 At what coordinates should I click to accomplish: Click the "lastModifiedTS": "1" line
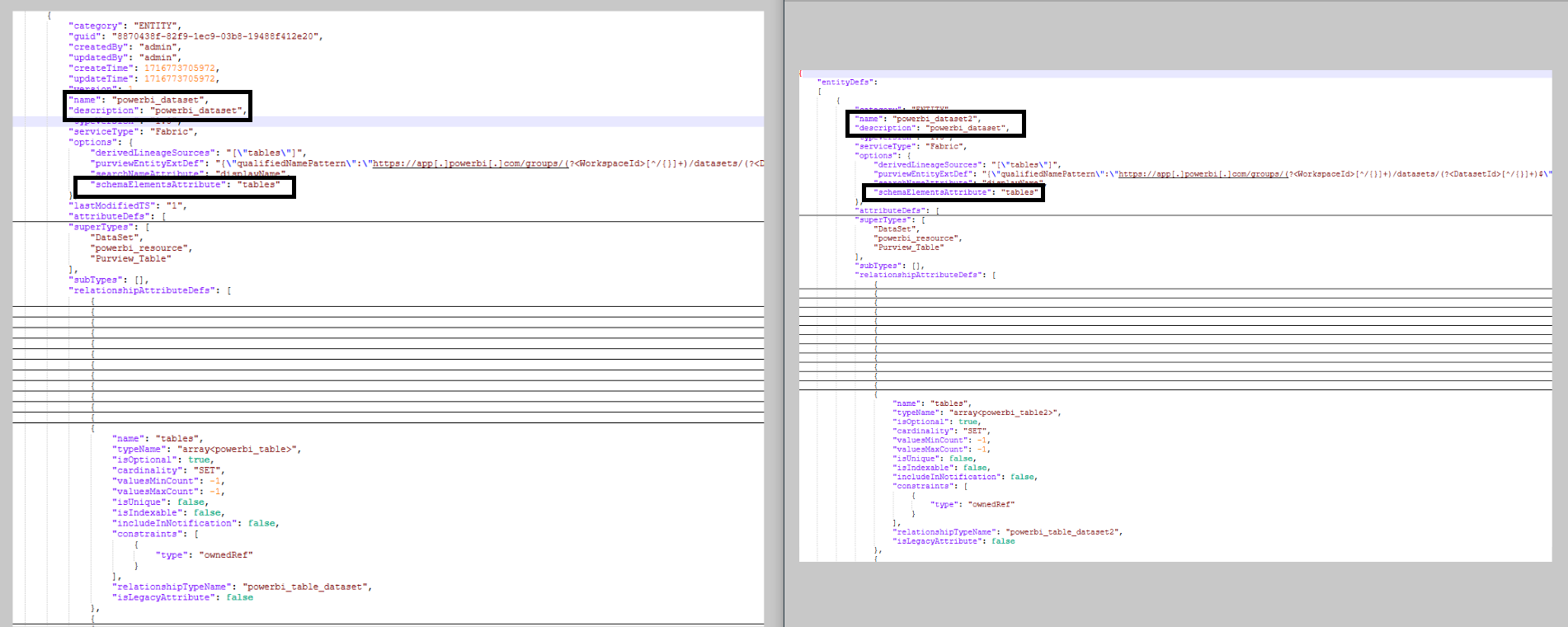coord(128,205)
